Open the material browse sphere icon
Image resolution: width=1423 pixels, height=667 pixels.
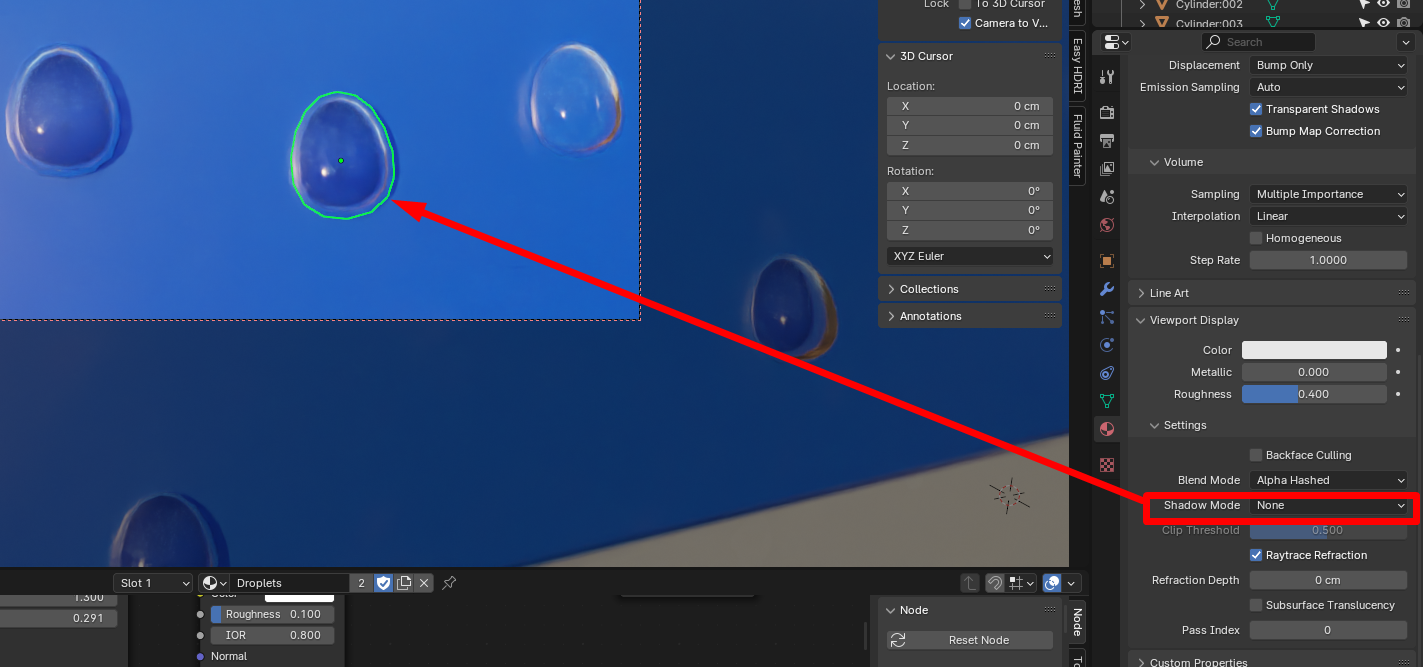pos(214,583)
